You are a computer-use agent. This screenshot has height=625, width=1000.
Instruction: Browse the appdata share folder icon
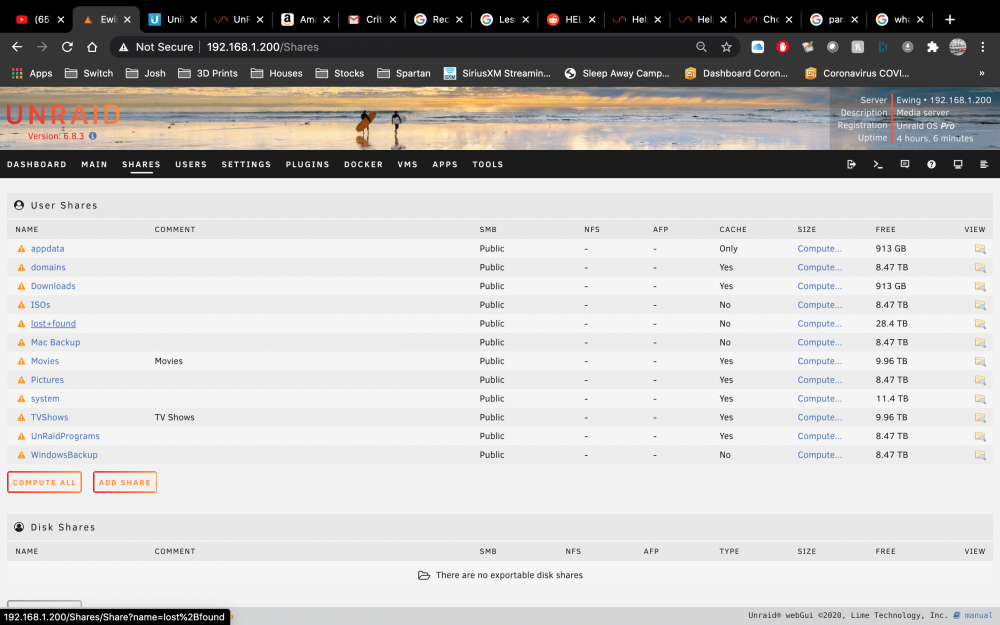(x=980, y=249)
